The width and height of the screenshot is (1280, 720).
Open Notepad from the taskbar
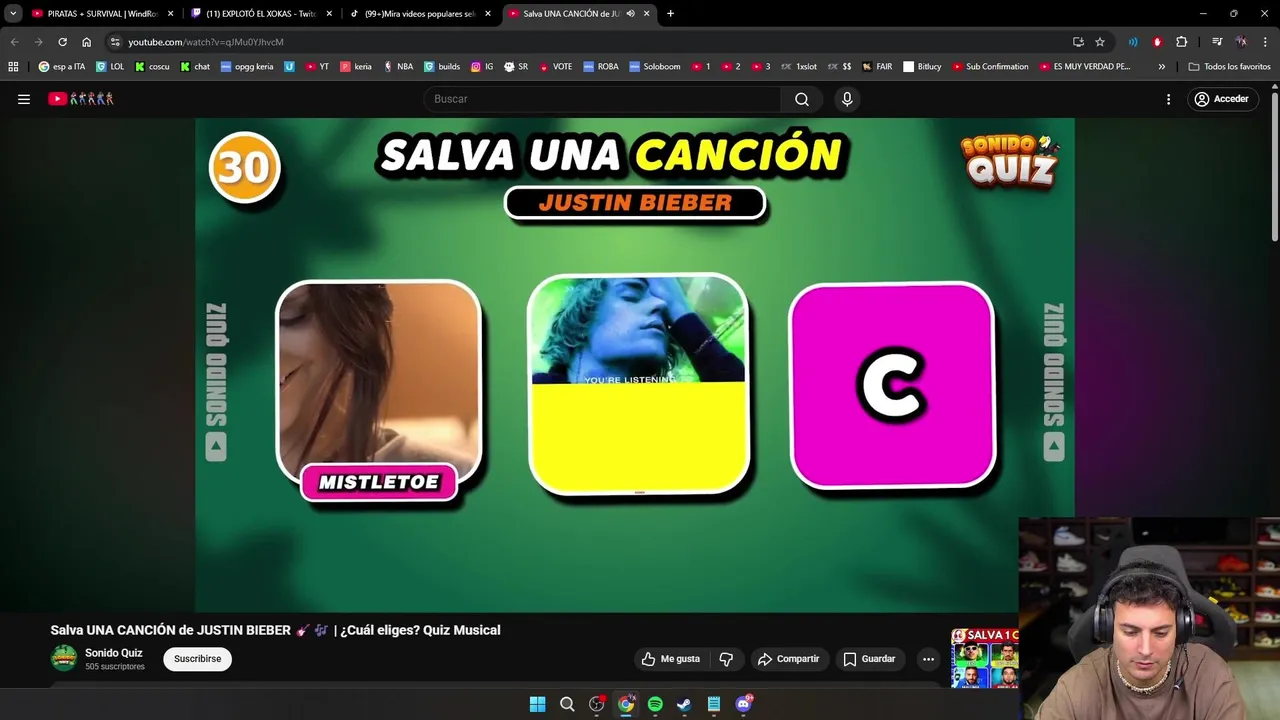[714, 704]
